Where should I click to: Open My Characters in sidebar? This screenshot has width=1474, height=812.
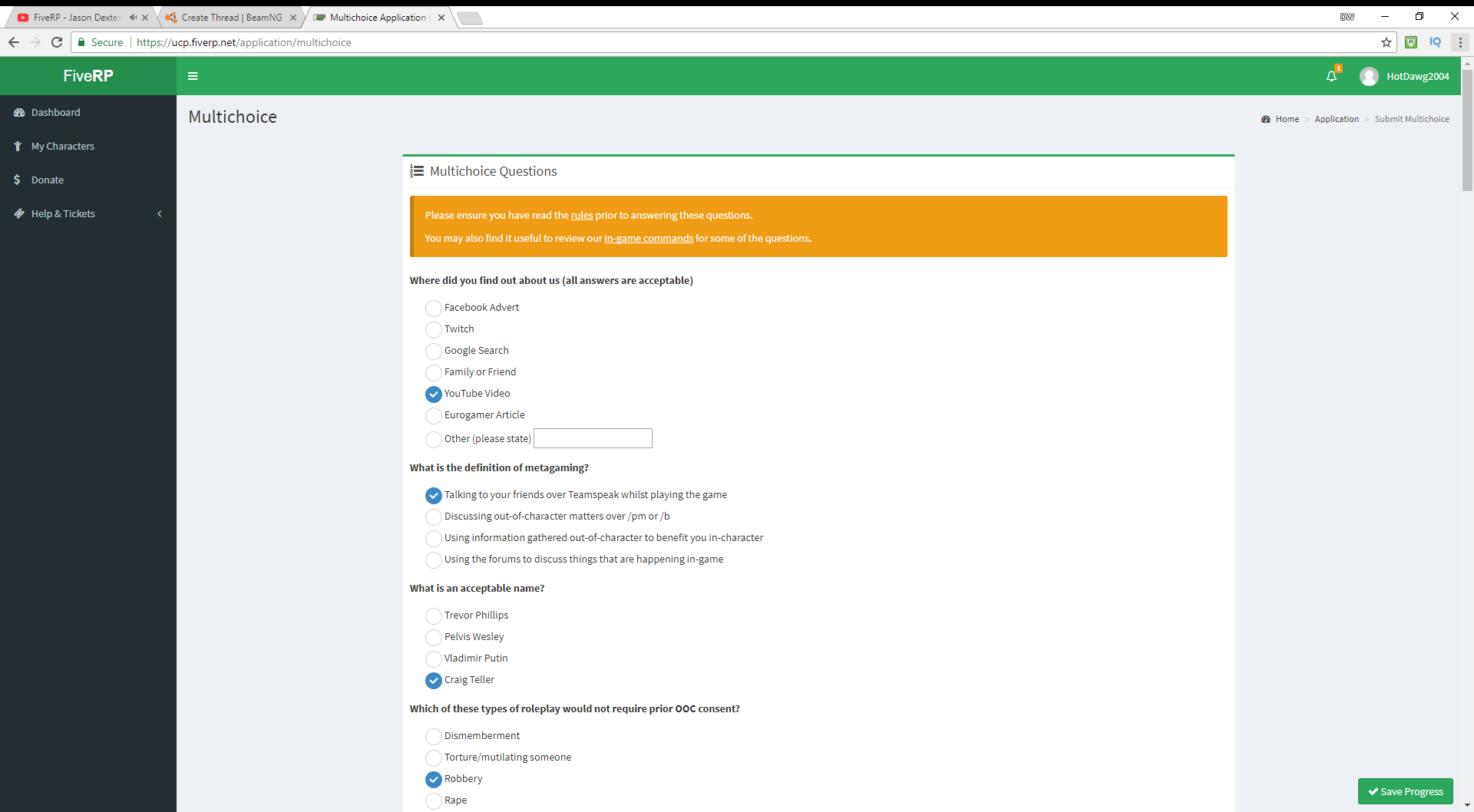pos(88,147)
